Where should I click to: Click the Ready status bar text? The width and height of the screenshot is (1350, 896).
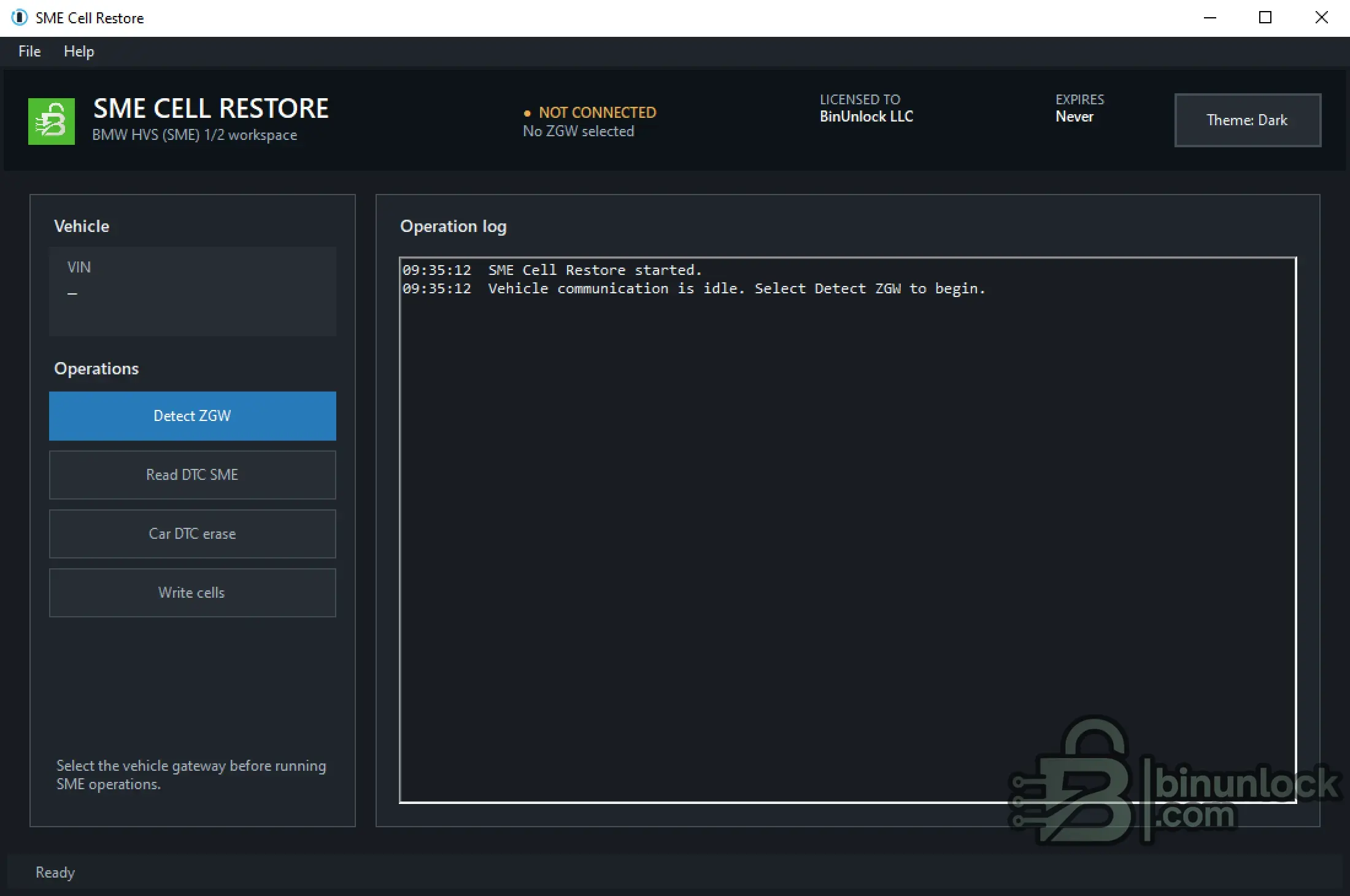click(55, 873)
